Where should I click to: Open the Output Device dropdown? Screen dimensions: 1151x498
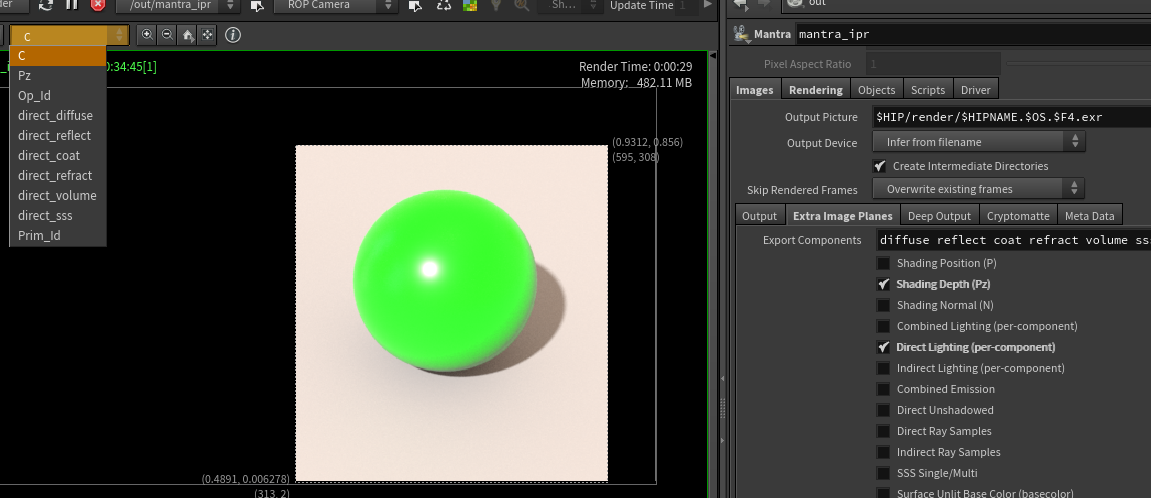point(978,143)
